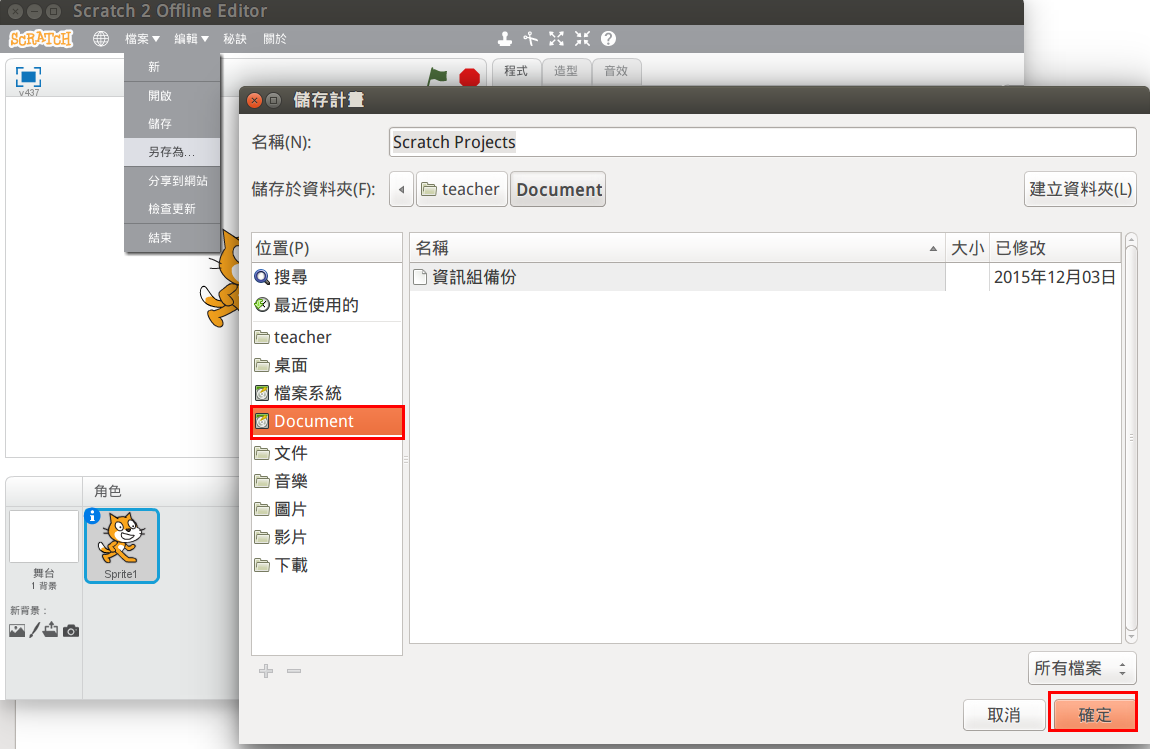This screenshot has height=749, width=1150.
Task: Select 下載 downloads folder in places
Action: coord(327,565)
